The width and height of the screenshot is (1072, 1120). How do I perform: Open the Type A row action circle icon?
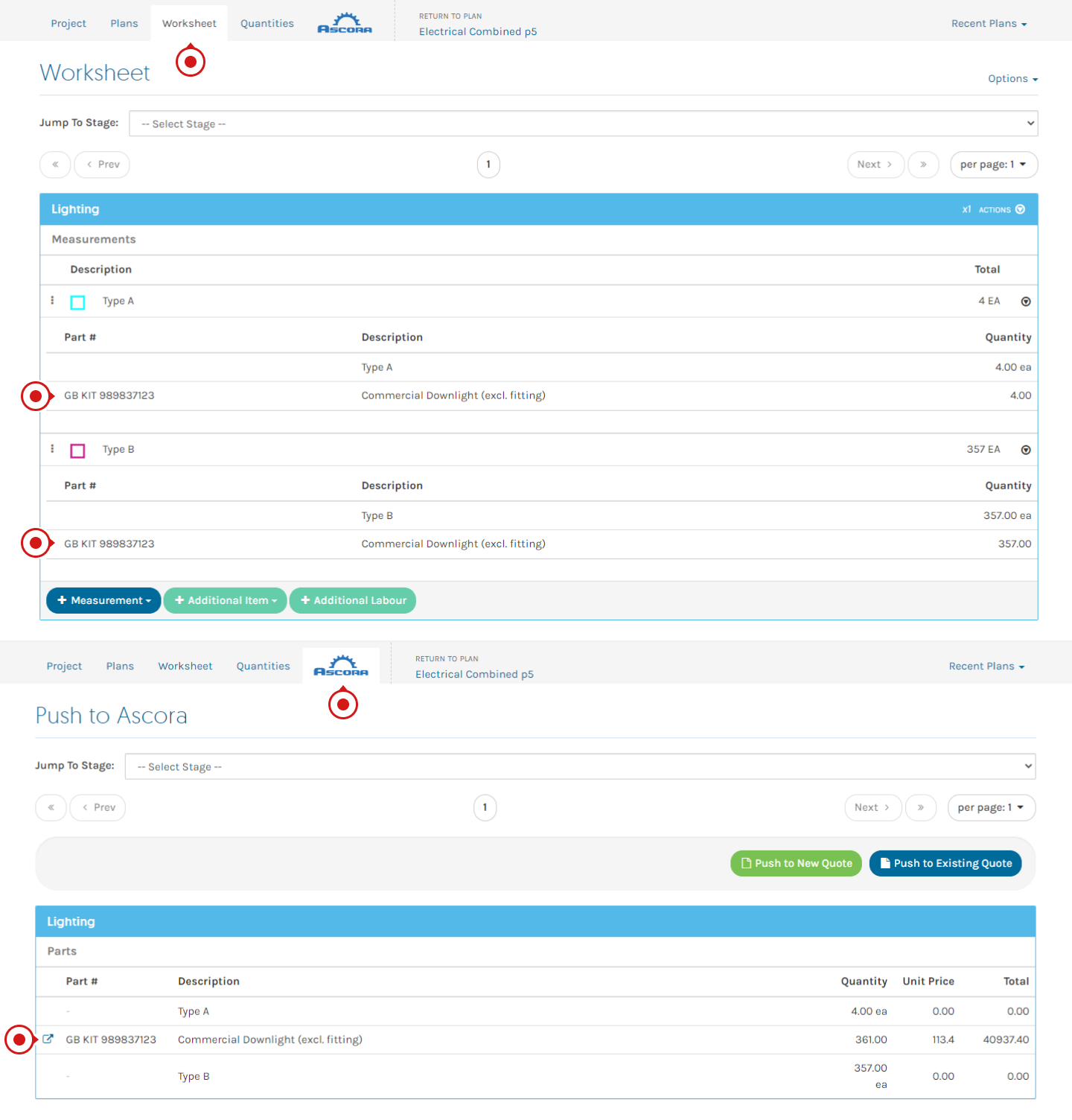[1026, 302]
